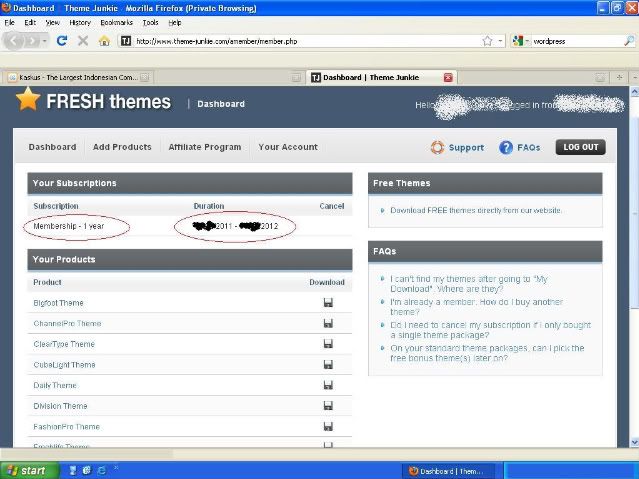Open the Help menu
Image resolution: width=639 pixels, height=479 pixels.
click(175, 22)
